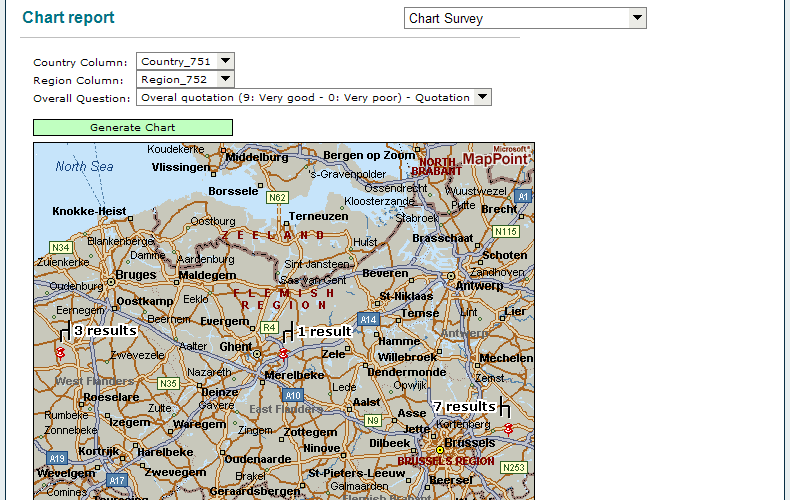Click 'Kortrijk' label on map
The width and height of the screenshot is (790, 500).
99,451
